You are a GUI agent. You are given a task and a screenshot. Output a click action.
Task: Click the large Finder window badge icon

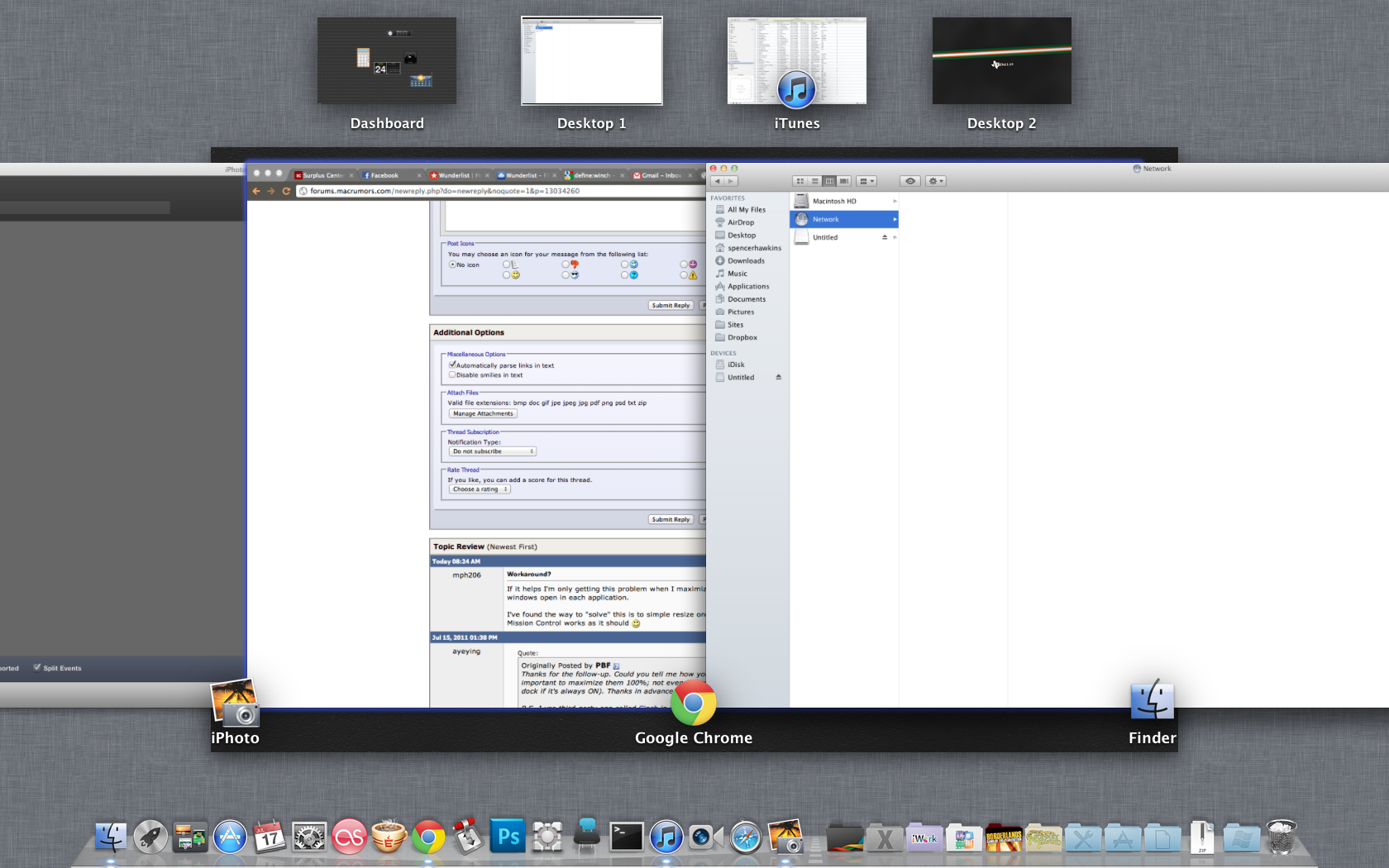coord(1152,700)
